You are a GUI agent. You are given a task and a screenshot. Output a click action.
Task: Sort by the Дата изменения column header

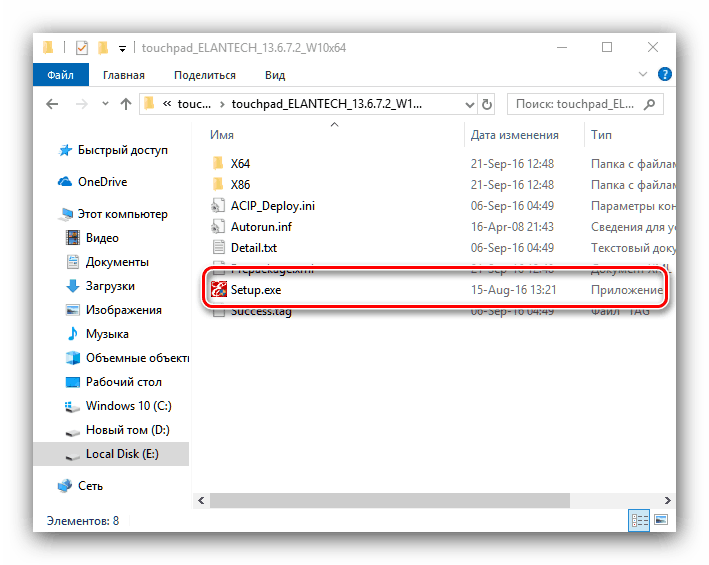coord(514,135)
